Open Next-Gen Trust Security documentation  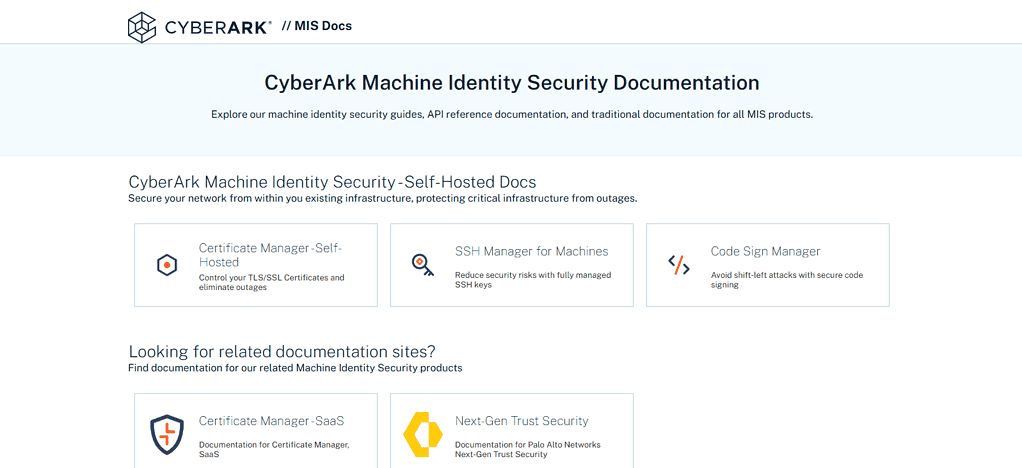pos(521,421)
